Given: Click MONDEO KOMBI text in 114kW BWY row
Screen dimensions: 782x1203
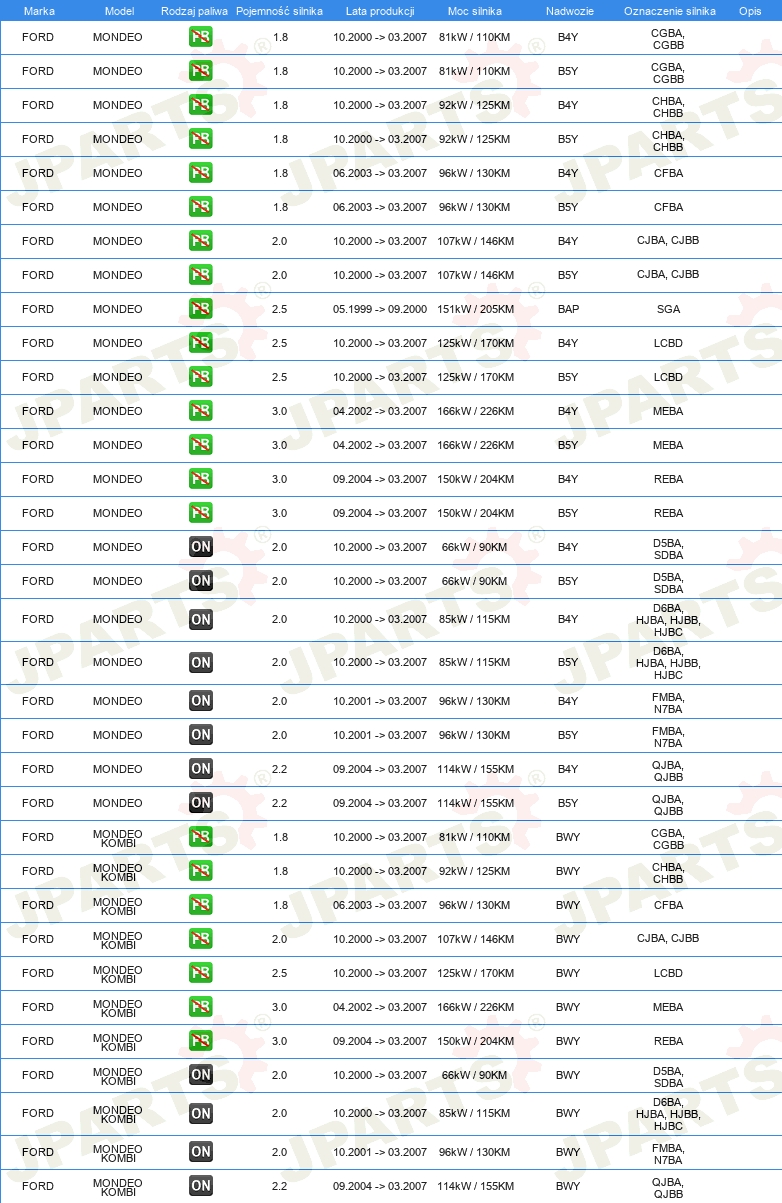Looking at the screenshot, I should point(118,1187).
